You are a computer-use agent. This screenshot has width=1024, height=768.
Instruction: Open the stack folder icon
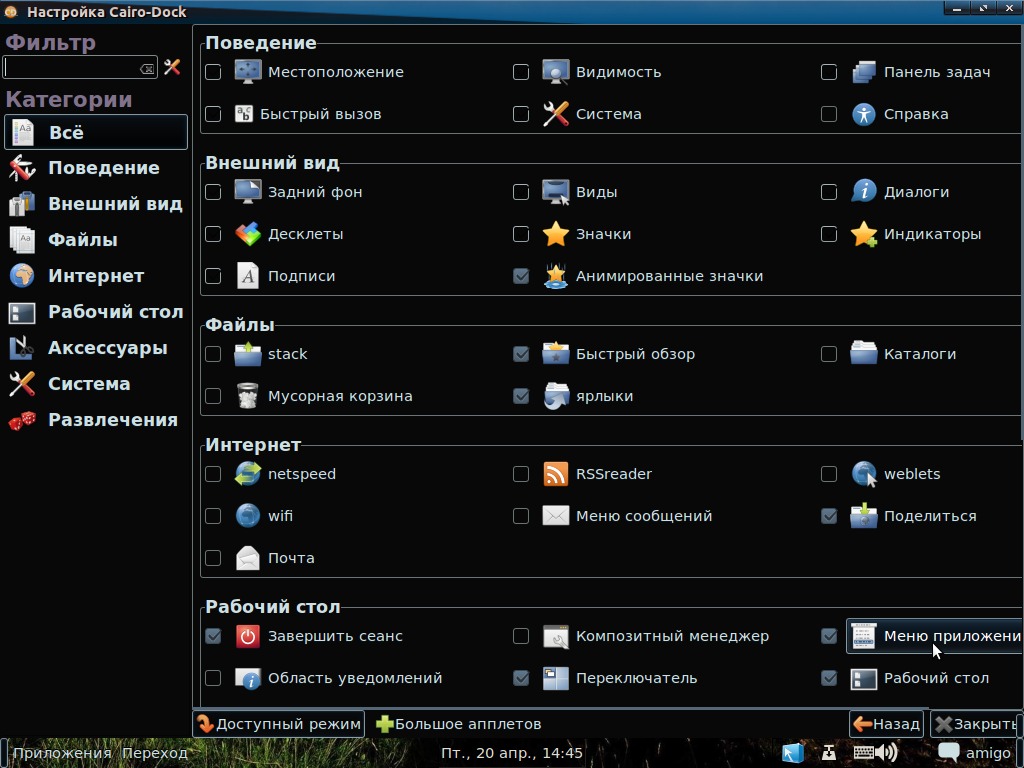248,354
